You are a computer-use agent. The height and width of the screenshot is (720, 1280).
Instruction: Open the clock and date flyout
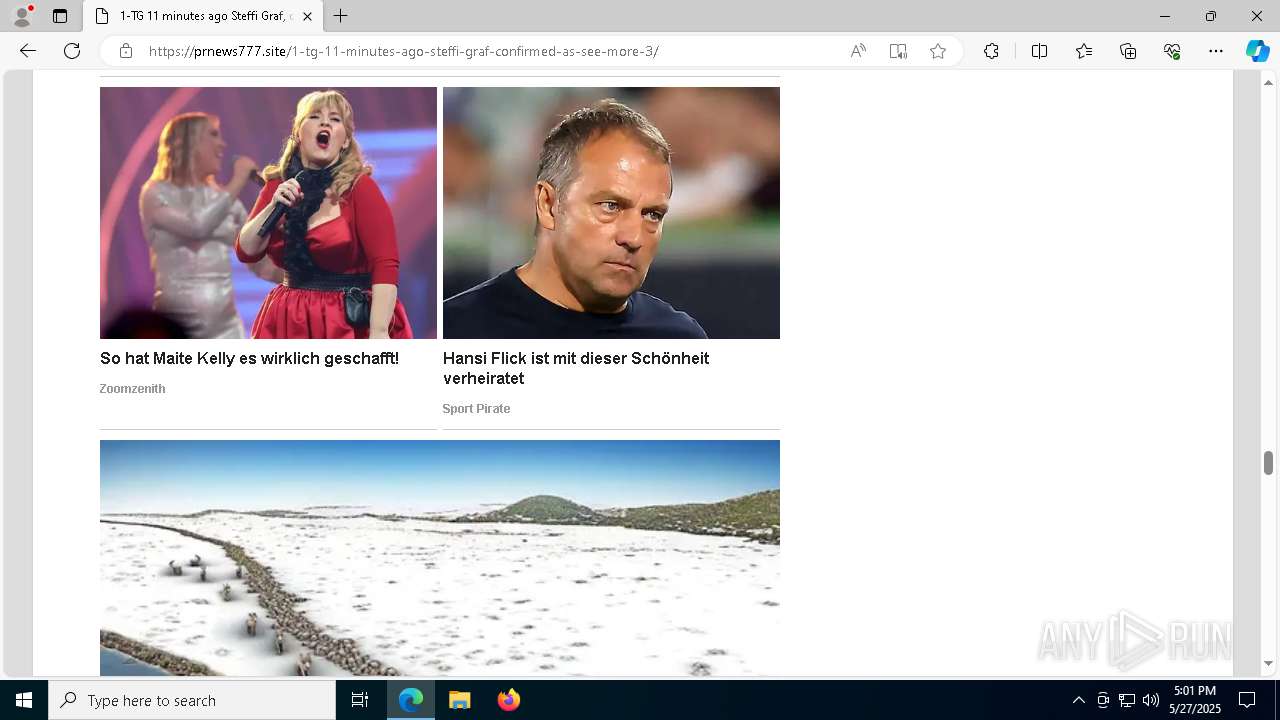click(x=1195, y=700)
